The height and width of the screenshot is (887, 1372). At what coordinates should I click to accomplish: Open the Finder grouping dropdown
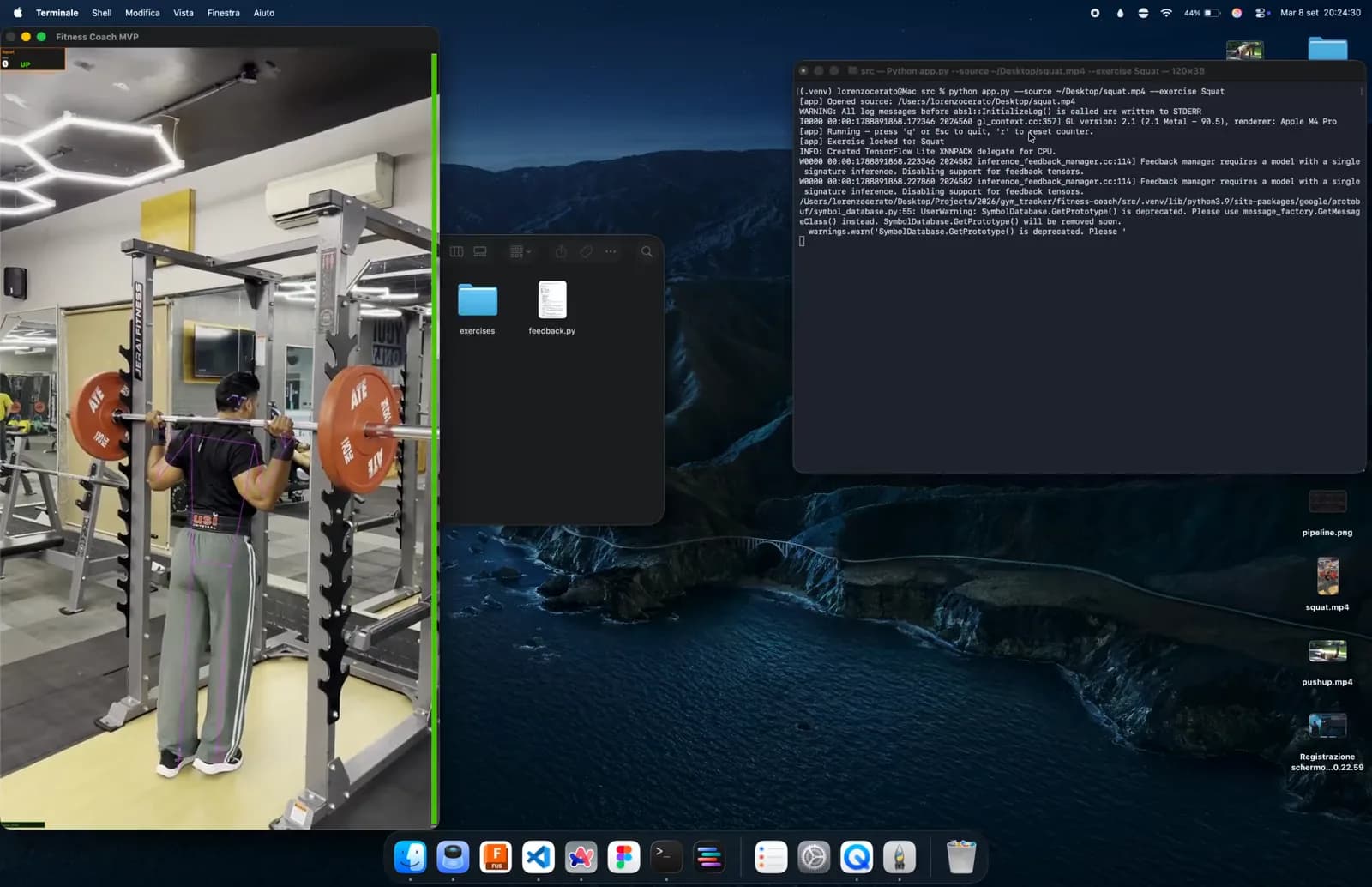click(521, 251)
